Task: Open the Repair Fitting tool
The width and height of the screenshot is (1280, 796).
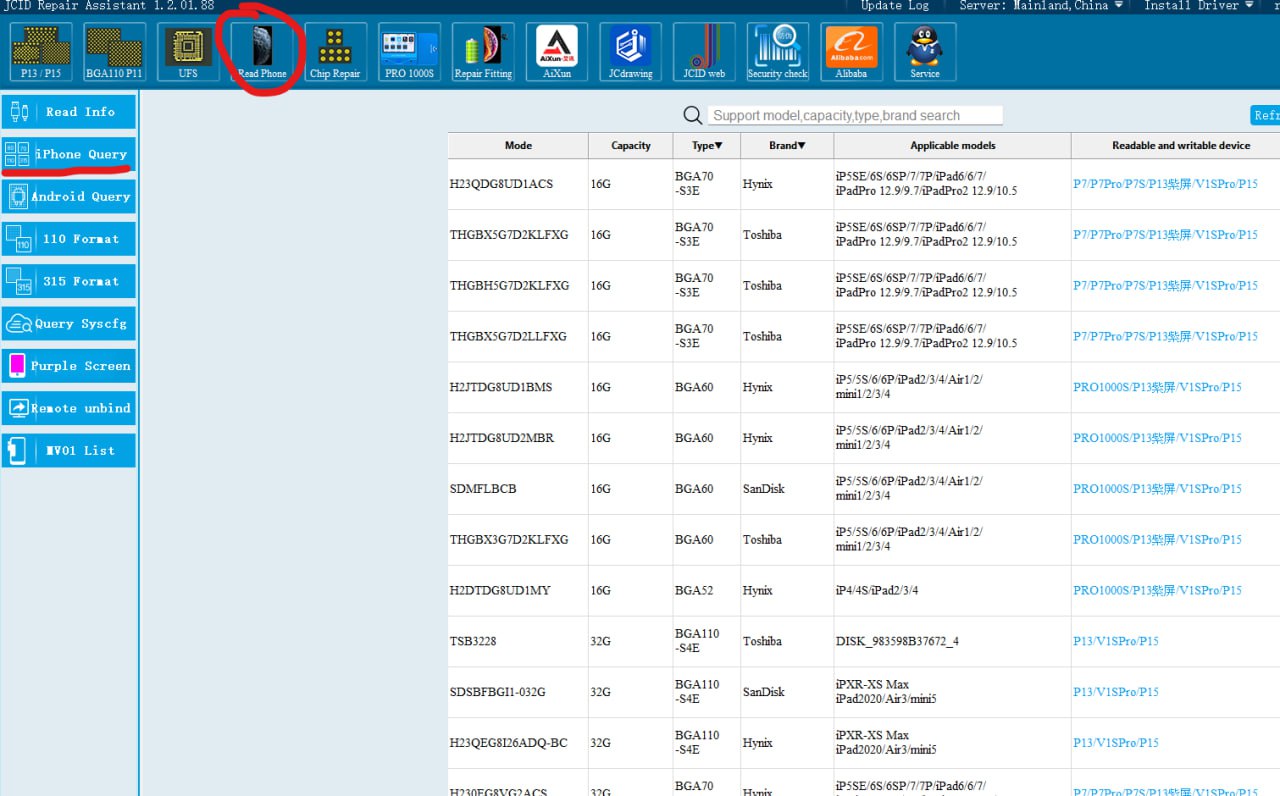Action: pos(483,52)
